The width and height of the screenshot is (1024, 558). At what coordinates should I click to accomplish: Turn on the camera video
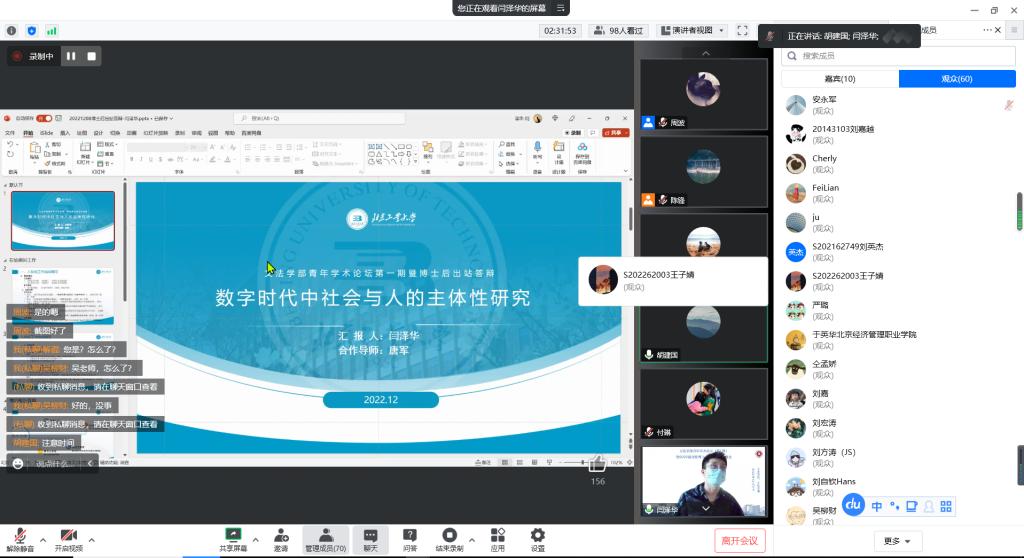coord(69,540)
